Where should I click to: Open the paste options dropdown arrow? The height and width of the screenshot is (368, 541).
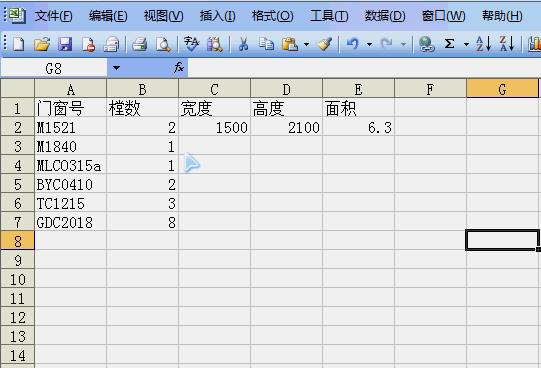coord(306,44)
